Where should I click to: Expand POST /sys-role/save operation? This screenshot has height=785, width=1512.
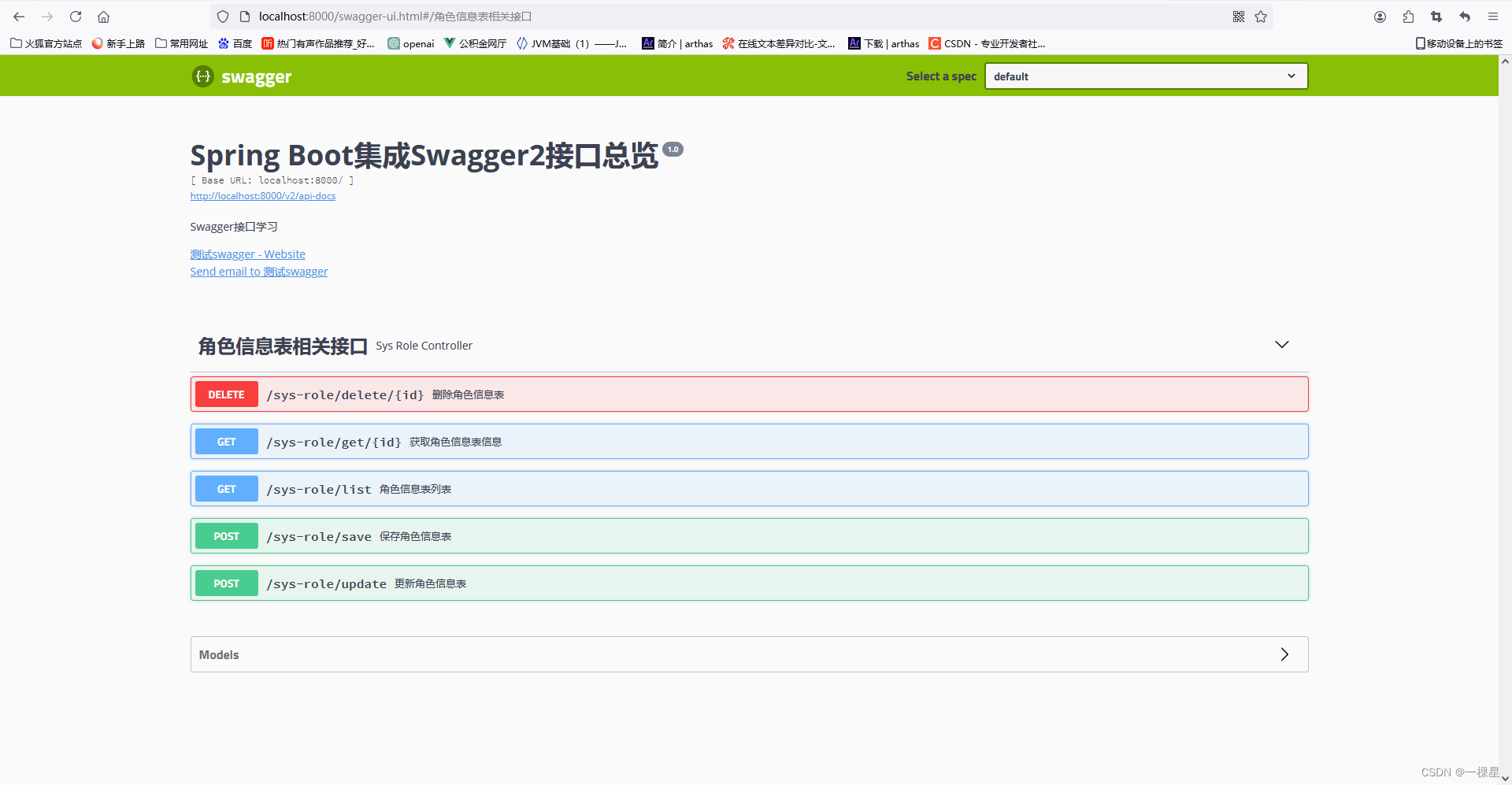click(x=749, y=536)
